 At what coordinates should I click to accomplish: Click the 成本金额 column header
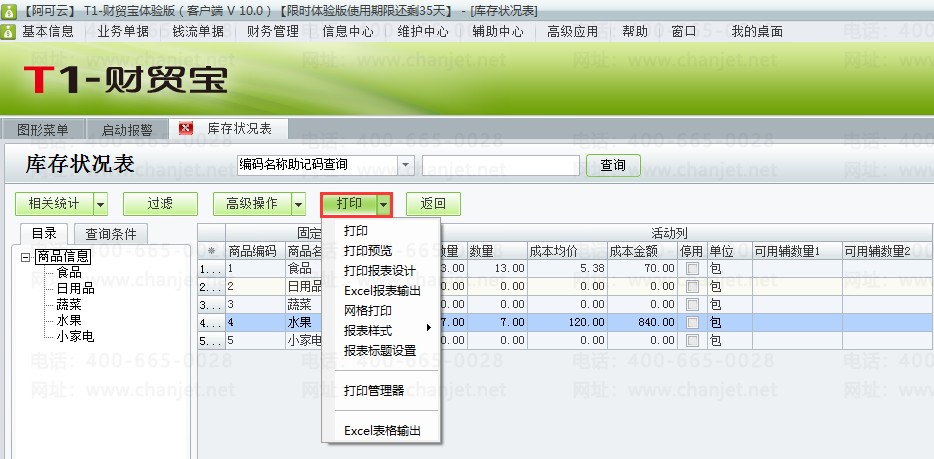643,251
